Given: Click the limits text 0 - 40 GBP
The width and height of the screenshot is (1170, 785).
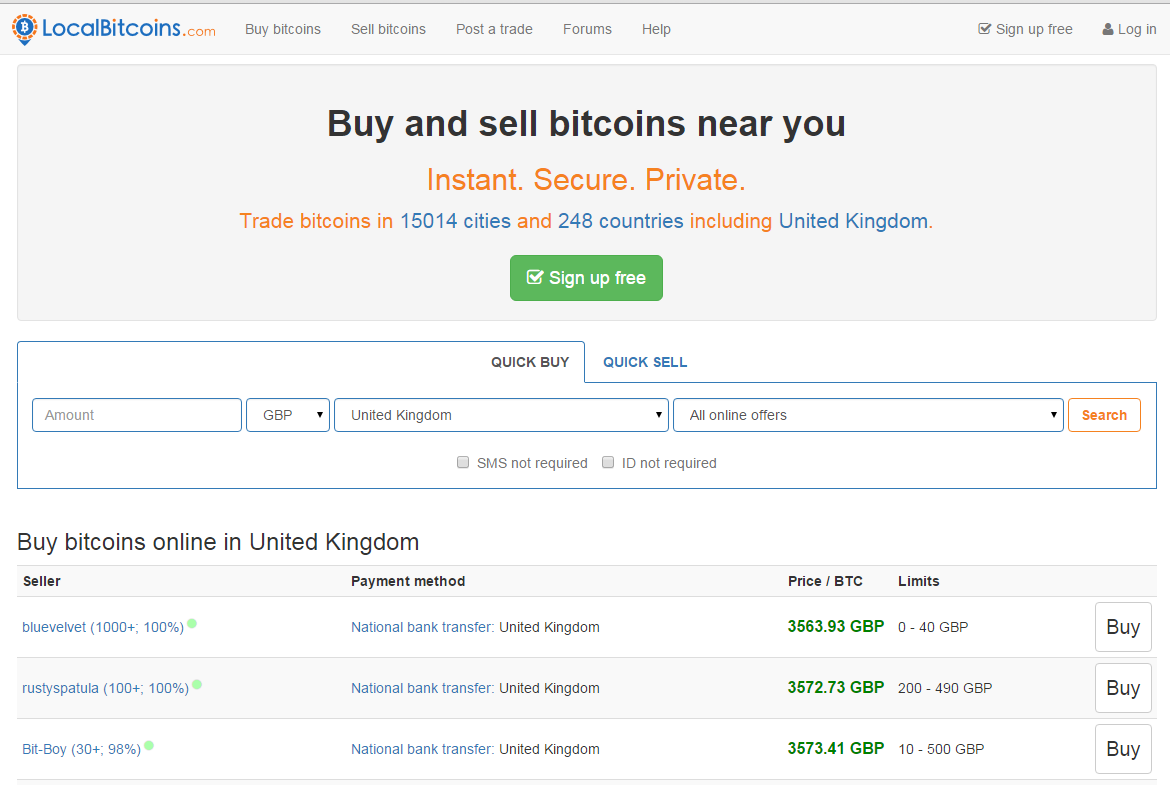Looking at the screenshot, I should (933, 628).
